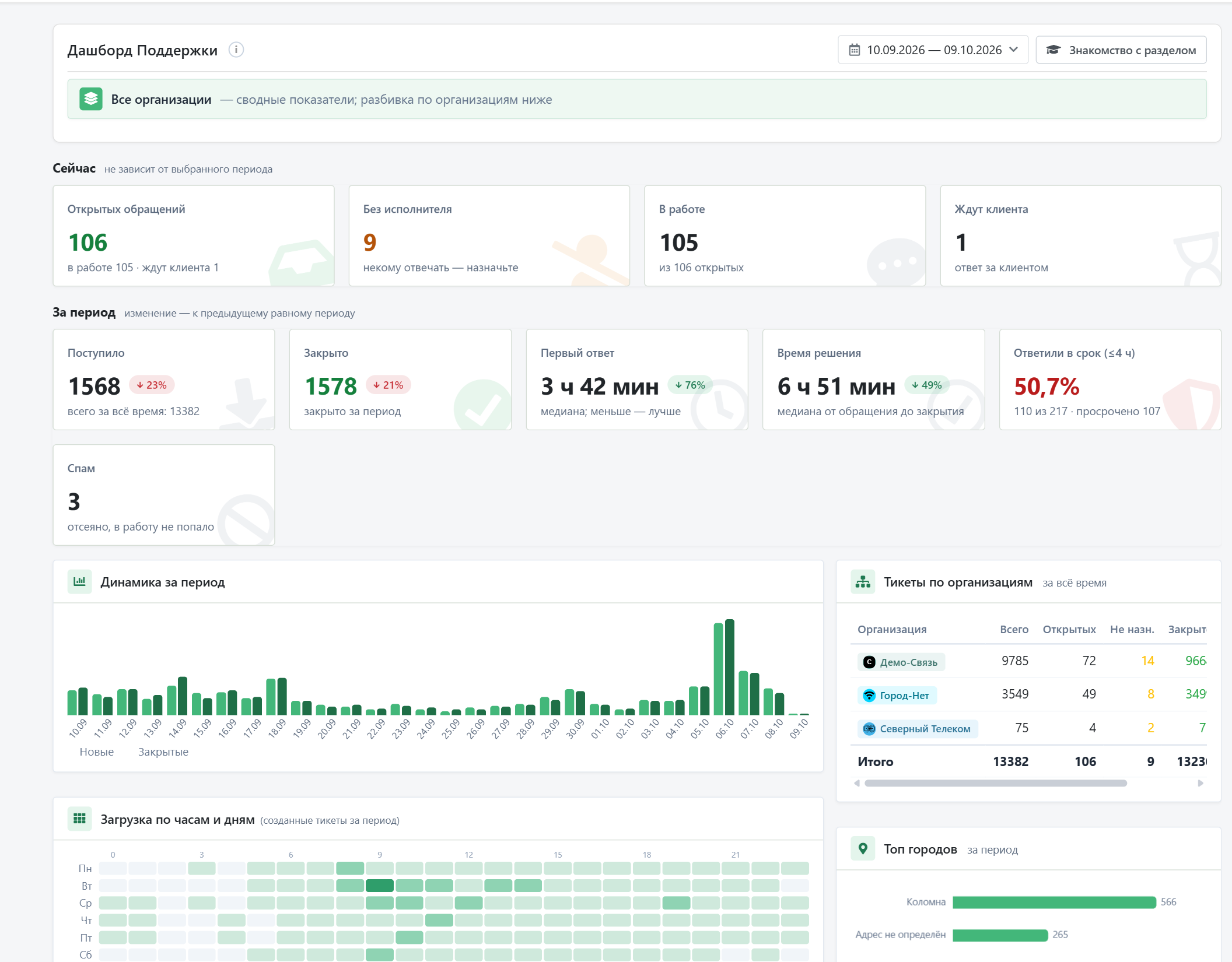Click the 21% badge on Закрыто card

click(x=388, y=385)
